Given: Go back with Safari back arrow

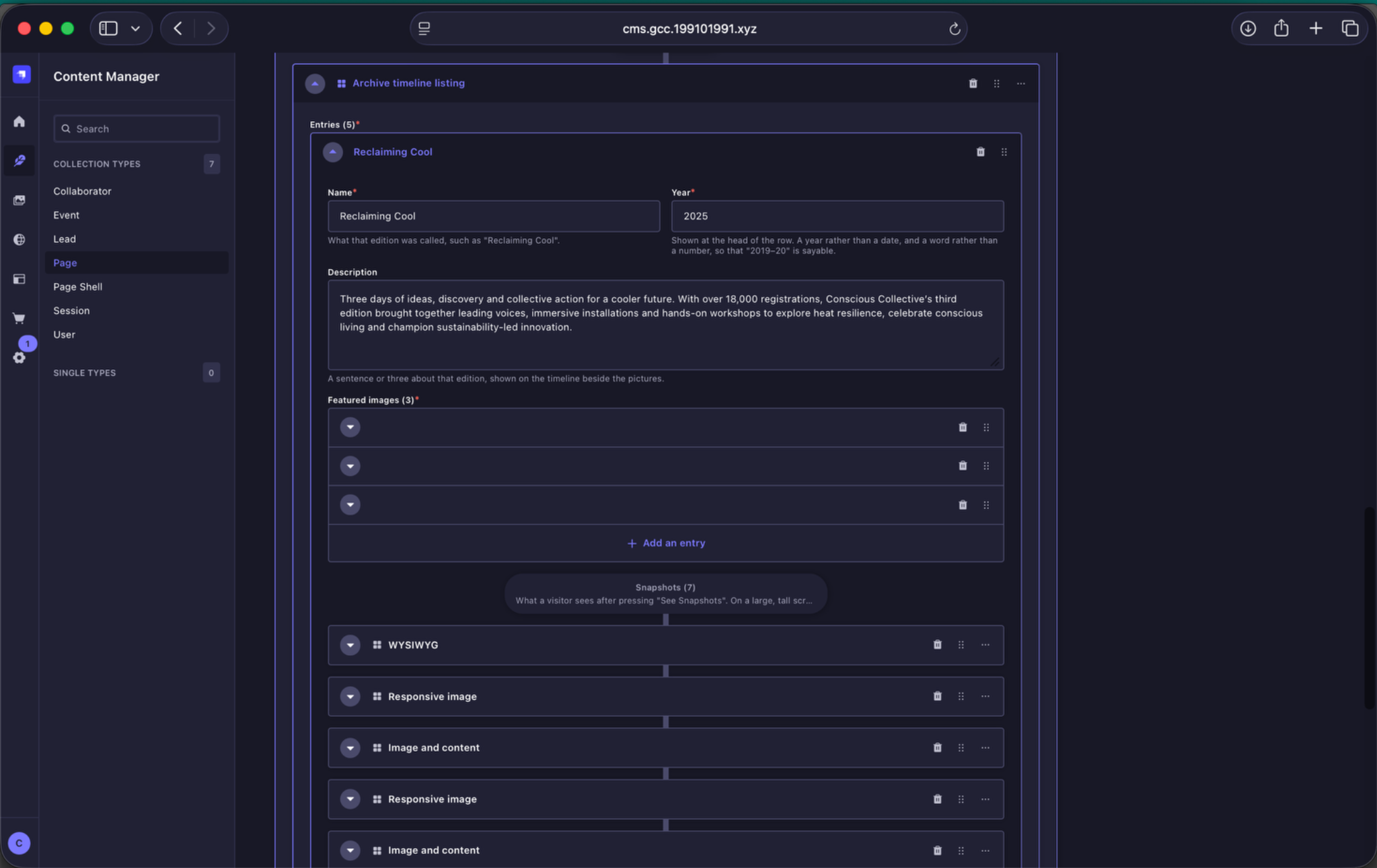Looking at the screenshot, I should pyautogui.click(x=178, y=28).
